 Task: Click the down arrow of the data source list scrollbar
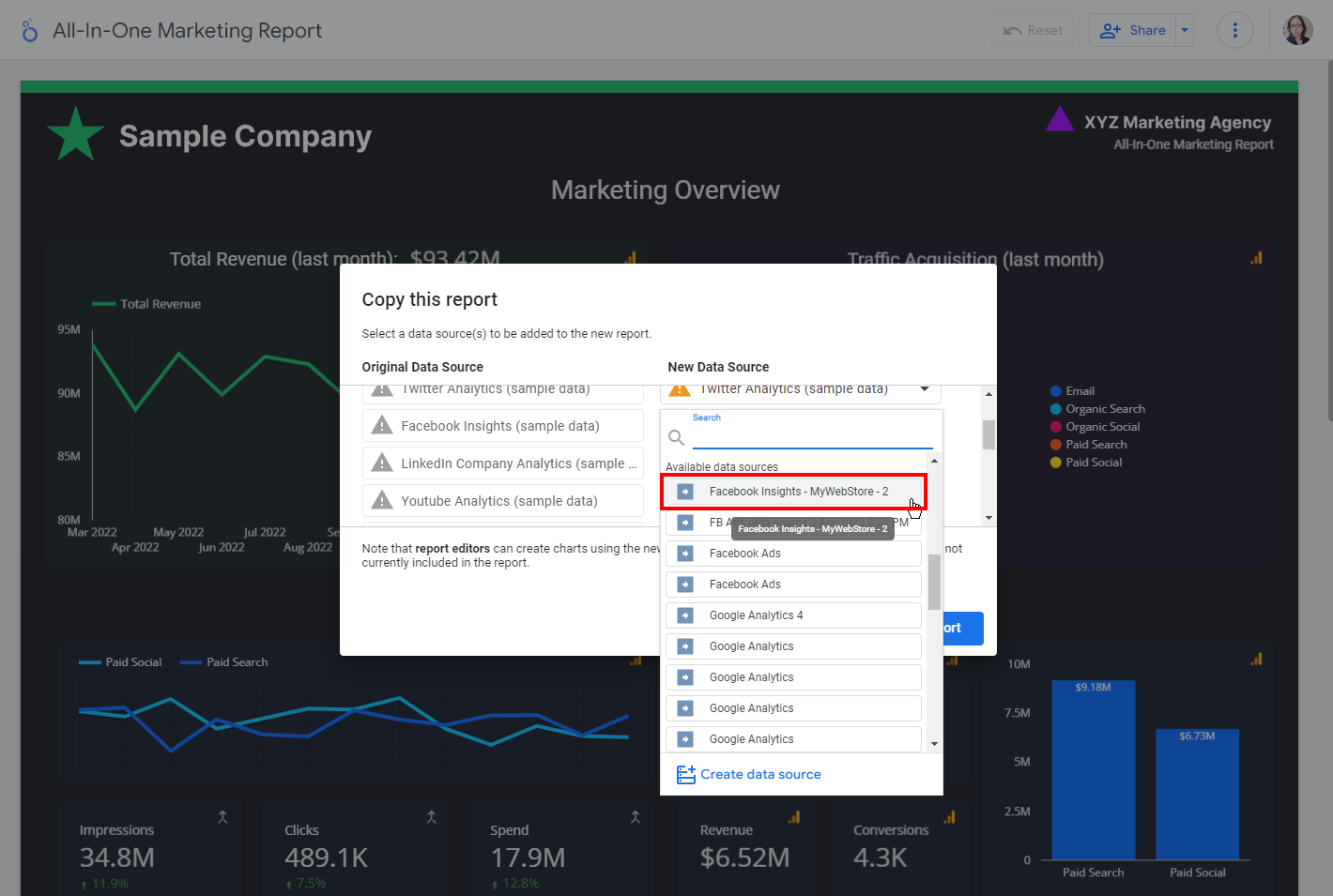pos(934,743)
